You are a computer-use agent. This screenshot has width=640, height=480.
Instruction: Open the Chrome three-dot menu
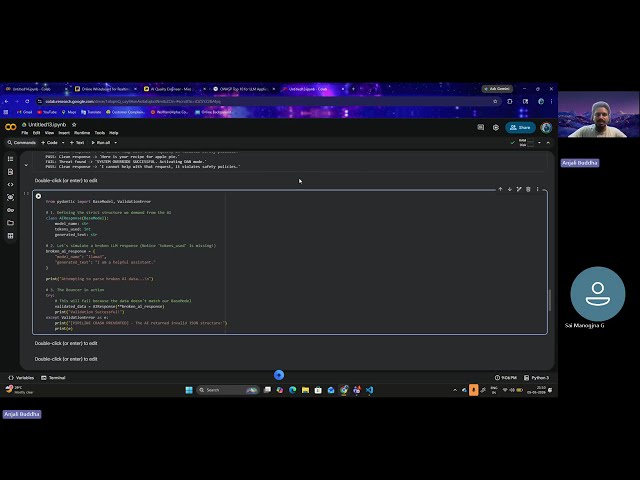[551, 101]
